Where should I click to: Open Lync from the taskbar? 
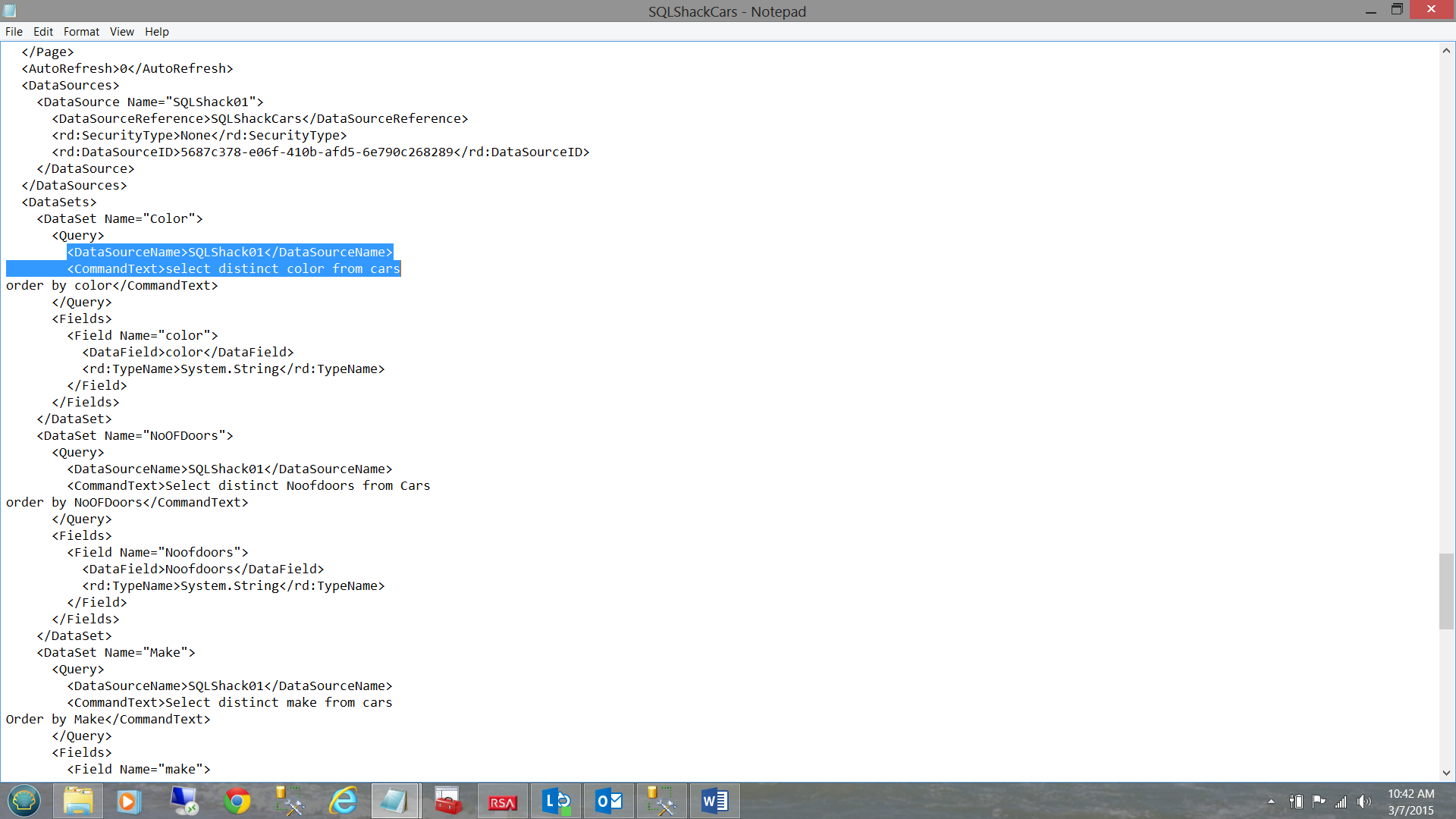(556, 801)
